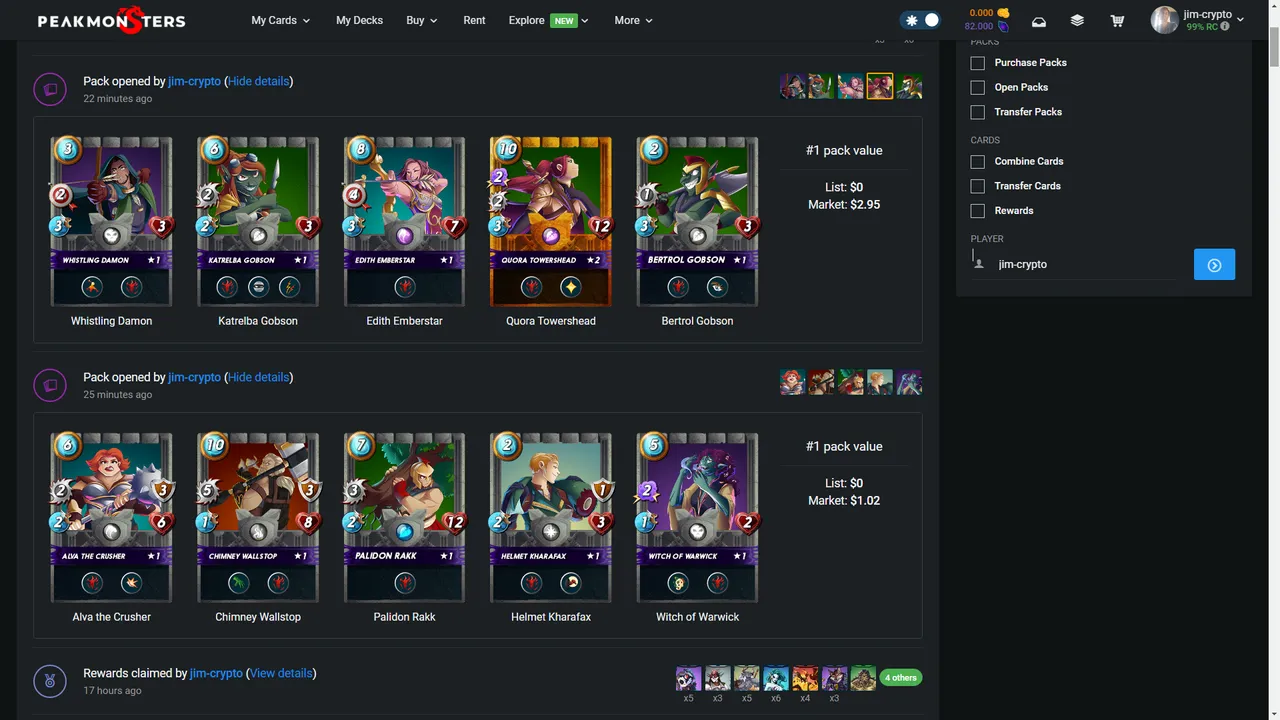Show the 4 others reward cards
This screenshot has width=1280, height=720.
pyautogui.click(x=900, y=678)
